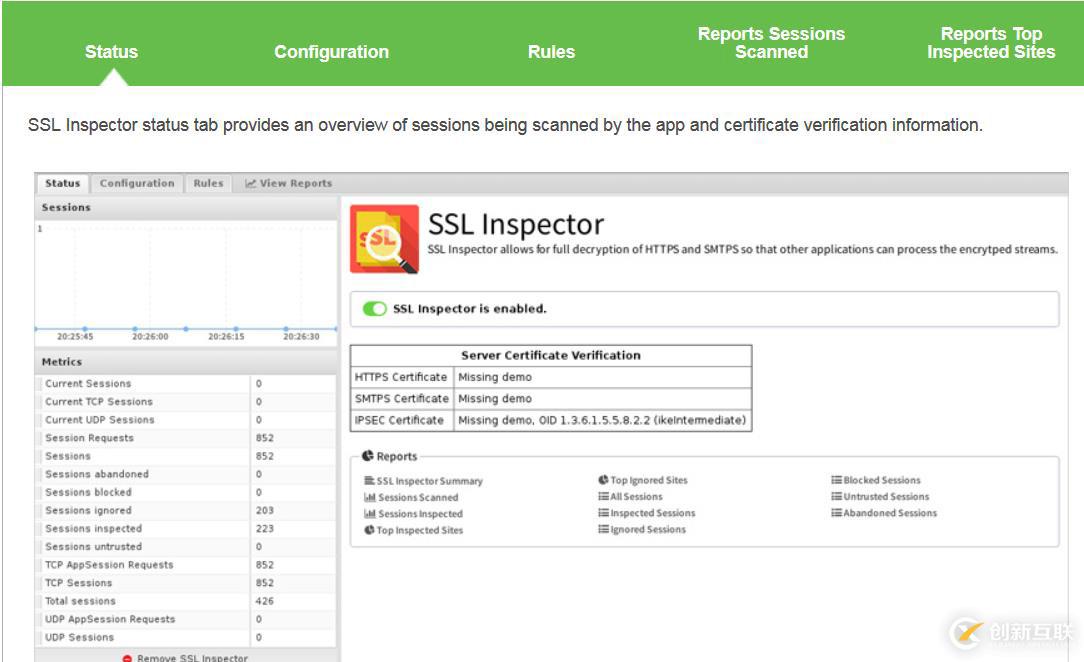This screenshot has height=662, width=1084.
Task: Select the Current UDP Sessions row
Action: [x=186, y=419]
